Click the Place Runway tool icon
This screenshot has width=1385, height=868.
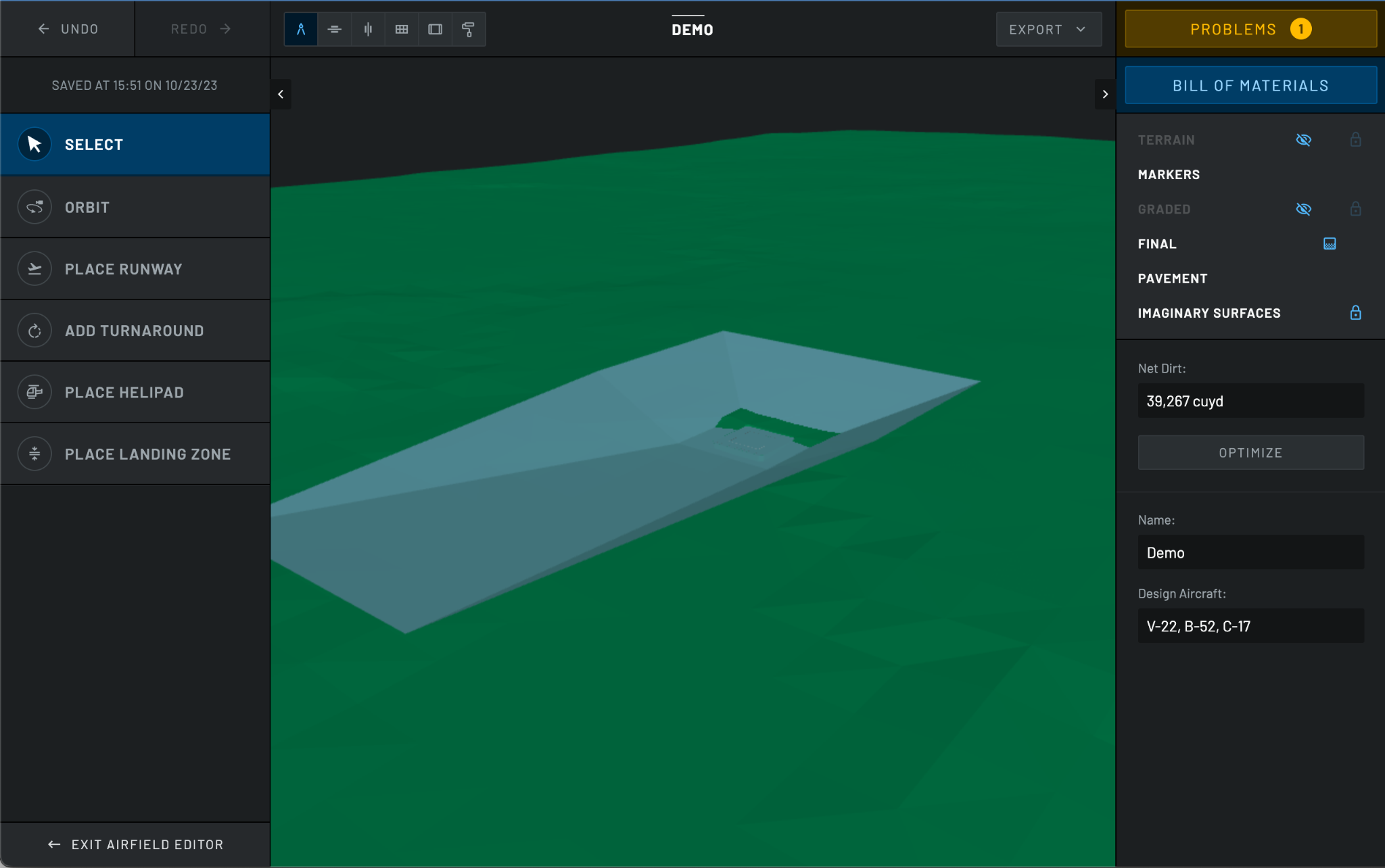pos(34,268)
